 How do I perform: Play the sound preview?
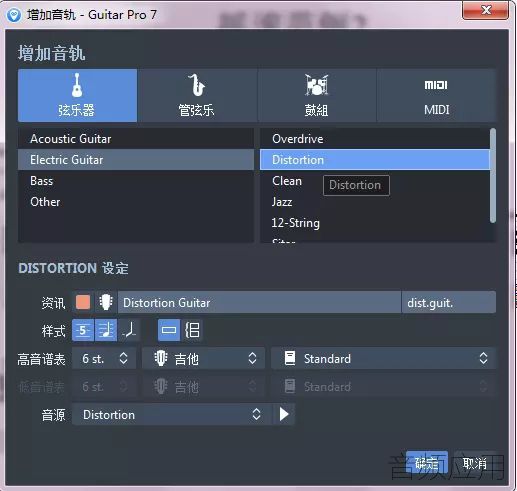tap(284, 415)
